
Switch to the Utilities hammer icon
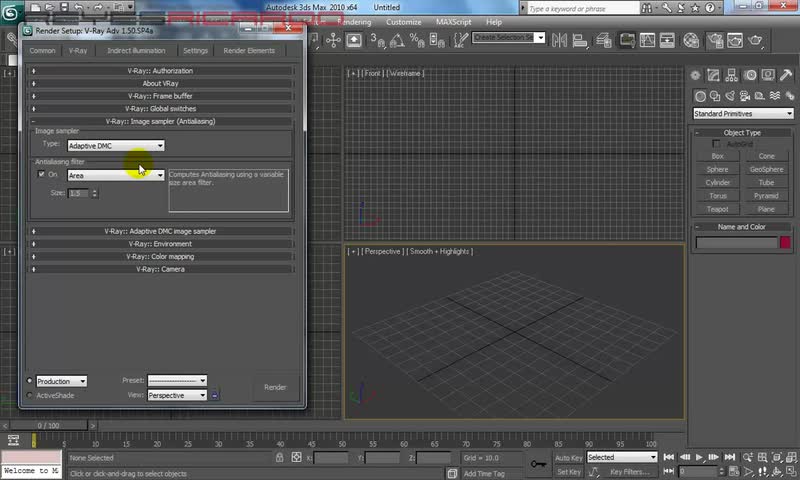pos(786,75)
